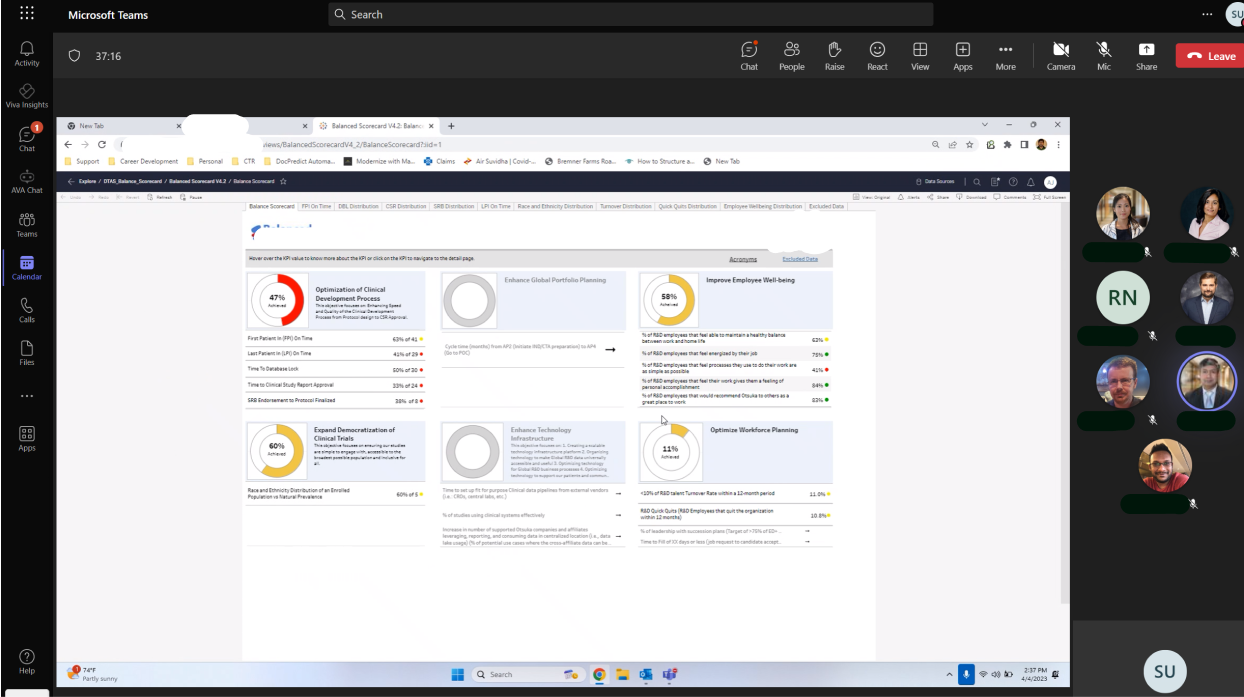
Task: Click the Refresh button in Tableau toolbar
Action: pyautogui.click(x=159, y=197)
